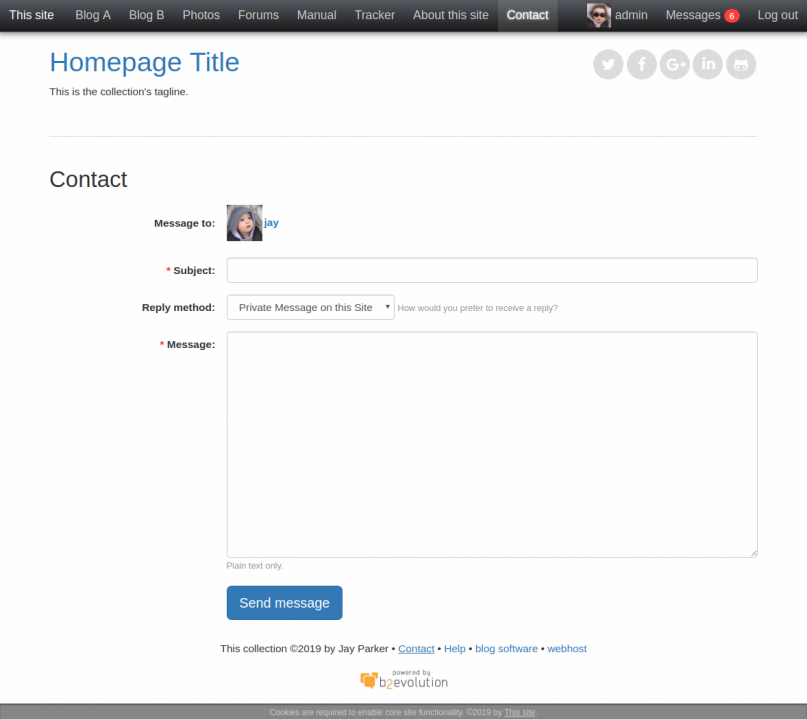
Task: Expand the Reply method dropdown
Action: [x=310, y=307]
